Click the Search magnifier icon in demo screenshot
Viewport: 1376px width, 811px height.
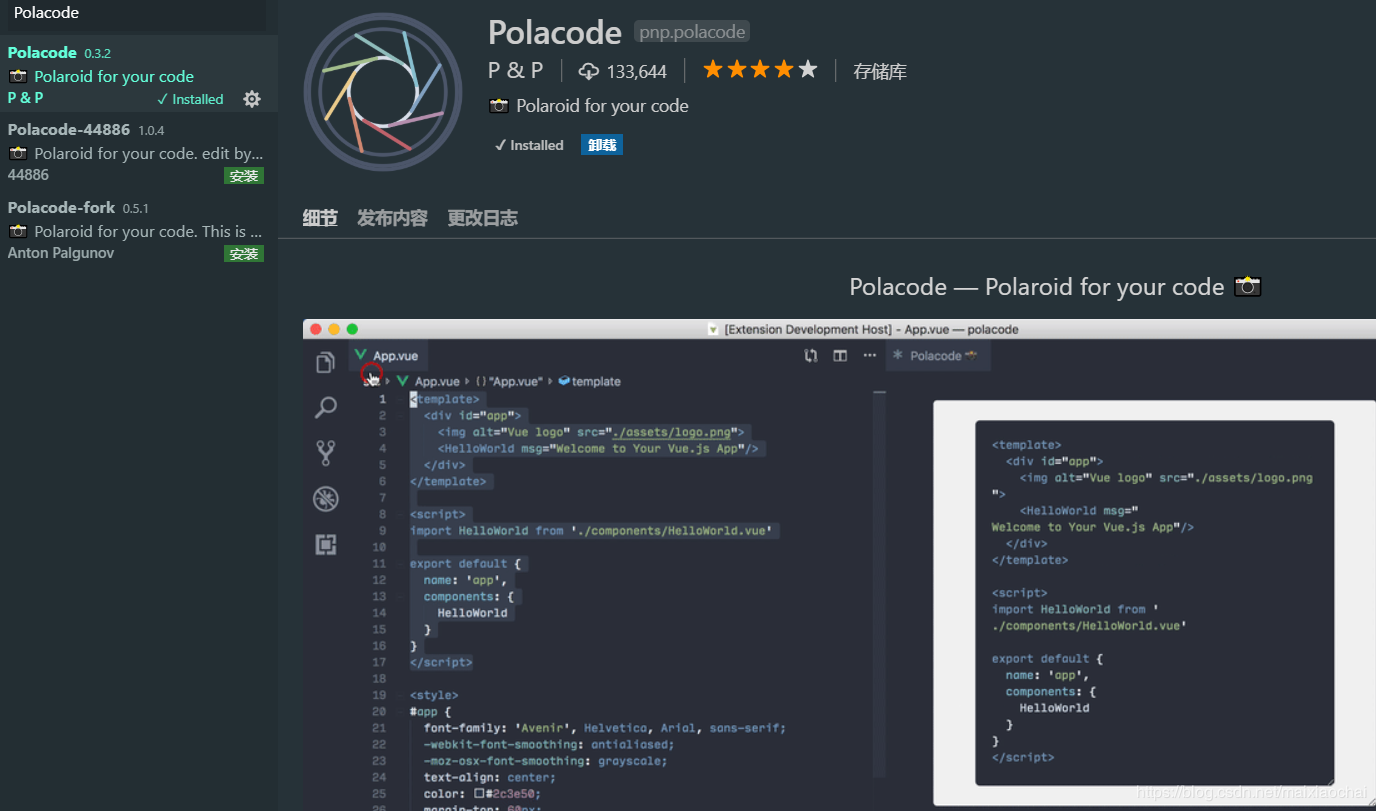(x=325, y=407)
